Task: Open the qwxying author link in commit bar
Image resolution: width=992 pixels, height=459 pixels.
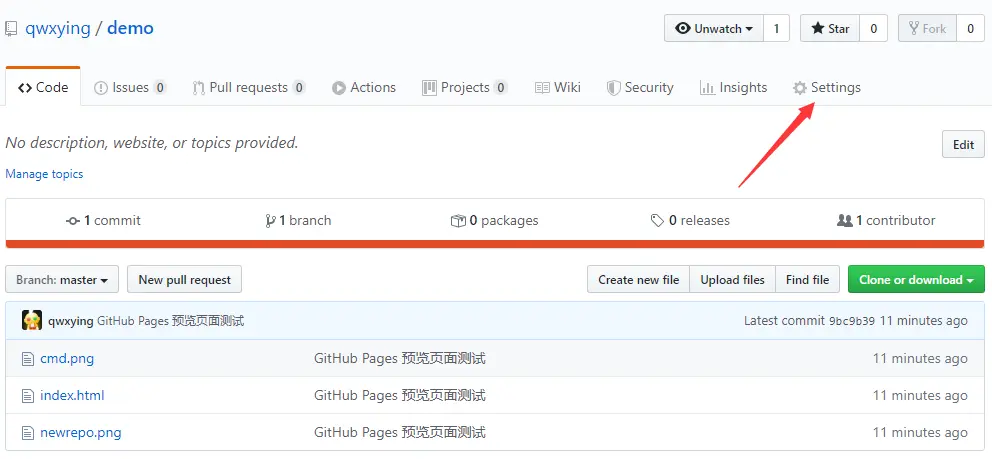Action: tap(70, 321)
